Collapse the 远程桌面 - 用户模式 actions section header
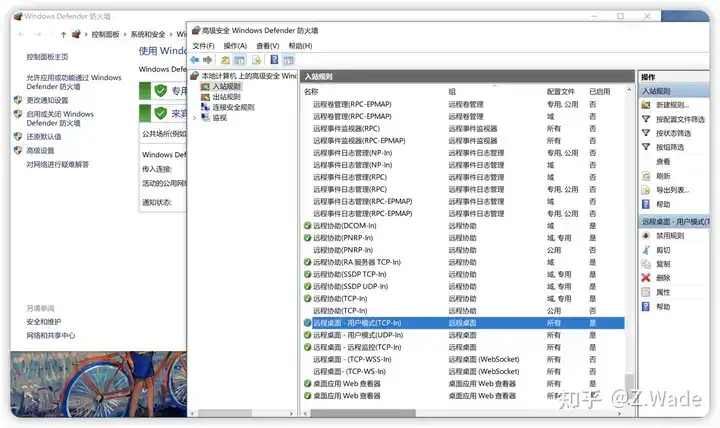Viewport: 720px width, 428px height. [x=674, y=221]
